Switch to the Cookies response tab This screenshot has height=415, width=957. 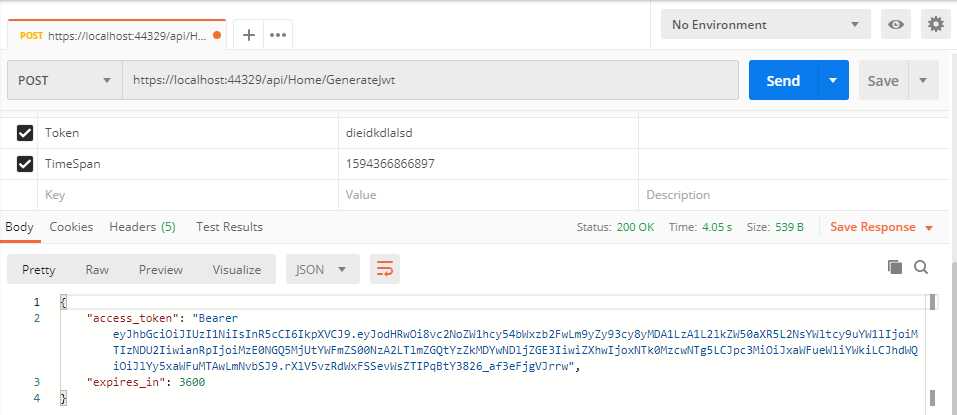point(70,227)
